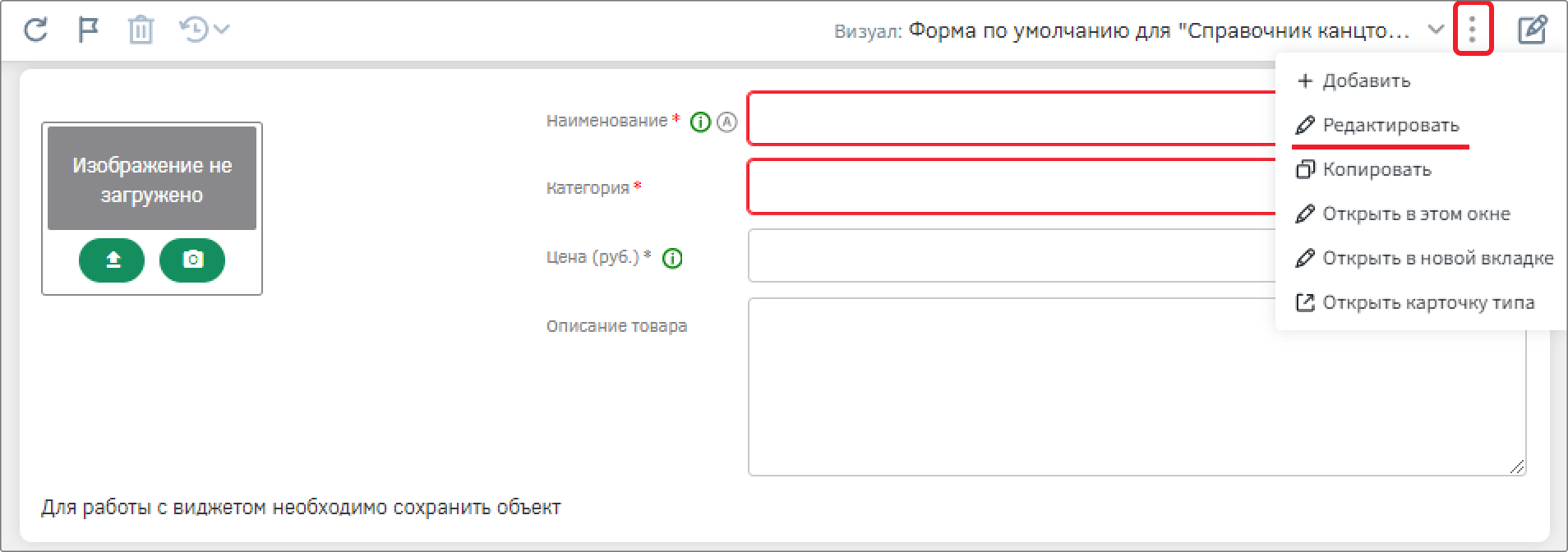Click the trash delete icon
Image resolution: width=1568 pixels, height=552 pixels.
click(x=141, y=30)
